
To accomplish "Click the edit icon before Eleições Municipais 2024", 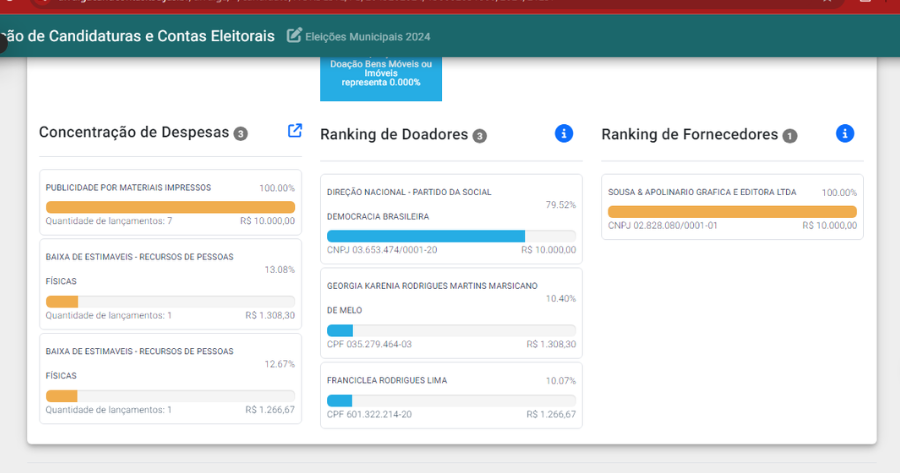I will (294, 36).
